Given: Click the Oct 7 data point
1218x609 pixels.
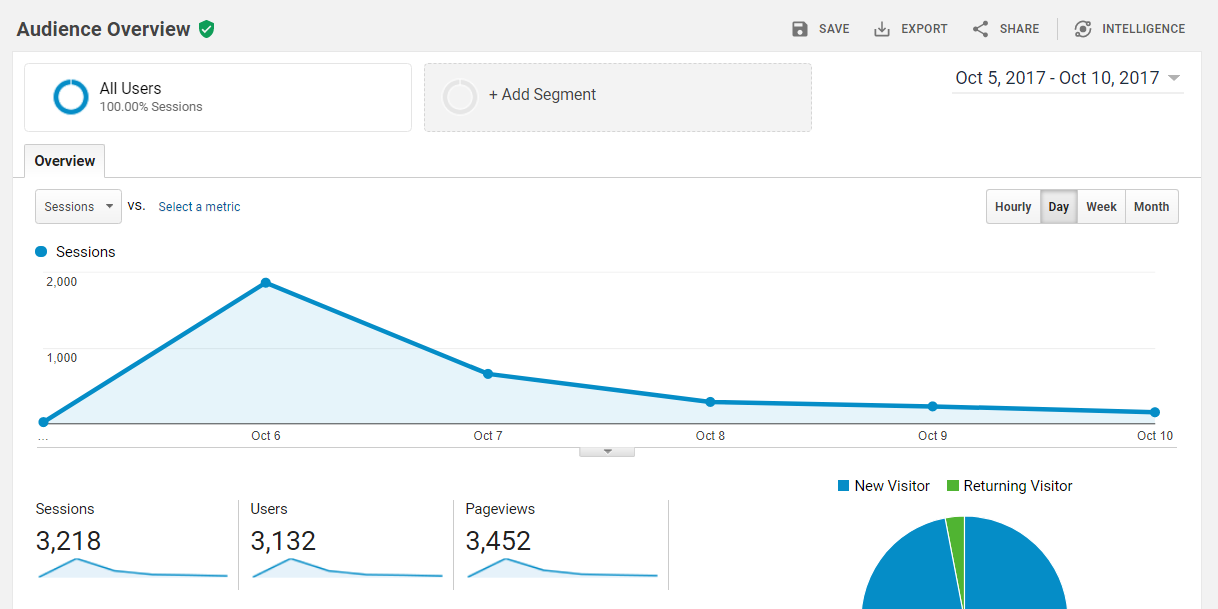Looking at the screenshot, I should (488, 374).
